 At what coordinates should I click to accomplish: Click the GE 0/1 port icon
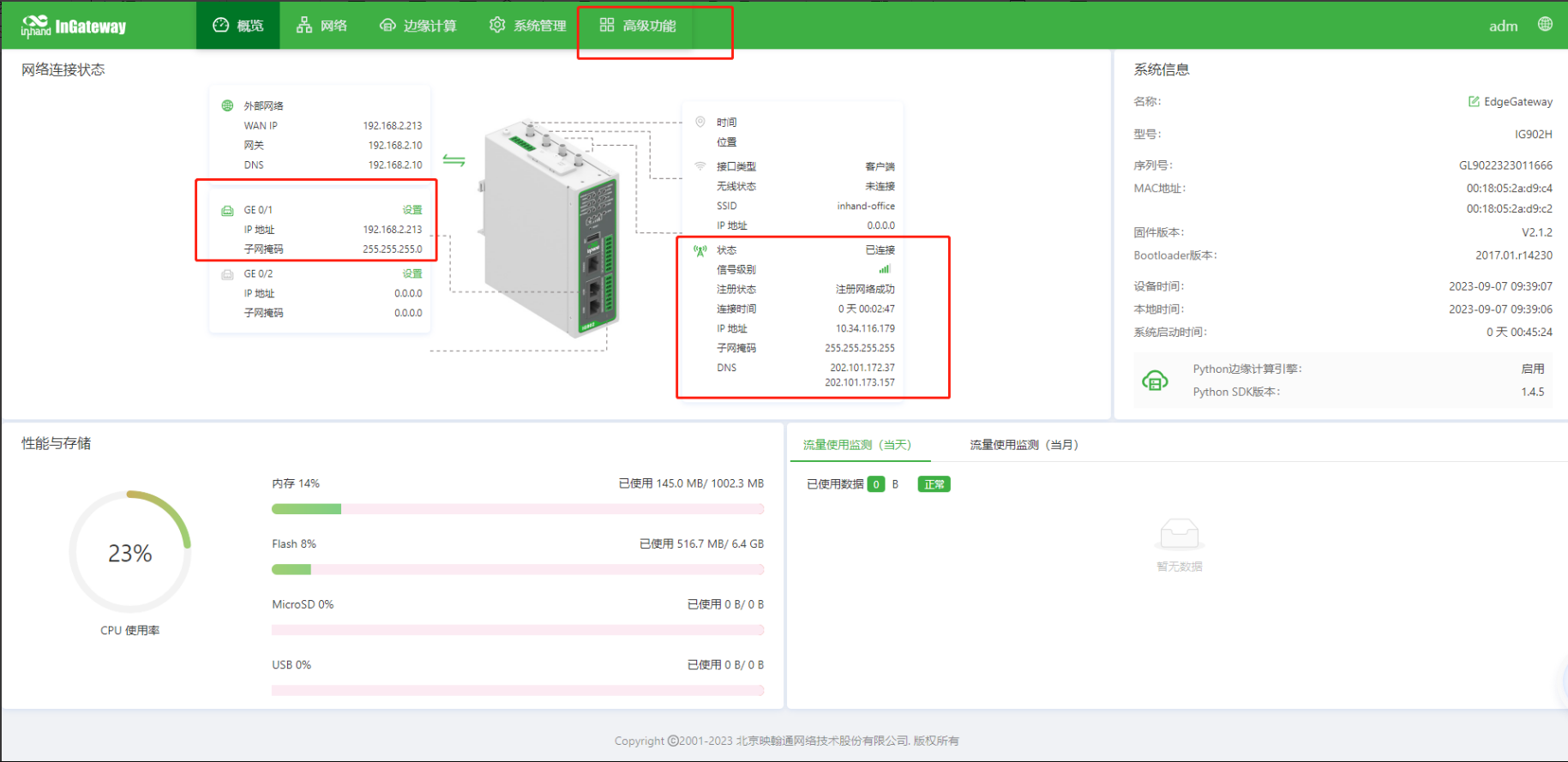[x=227, y=210]
